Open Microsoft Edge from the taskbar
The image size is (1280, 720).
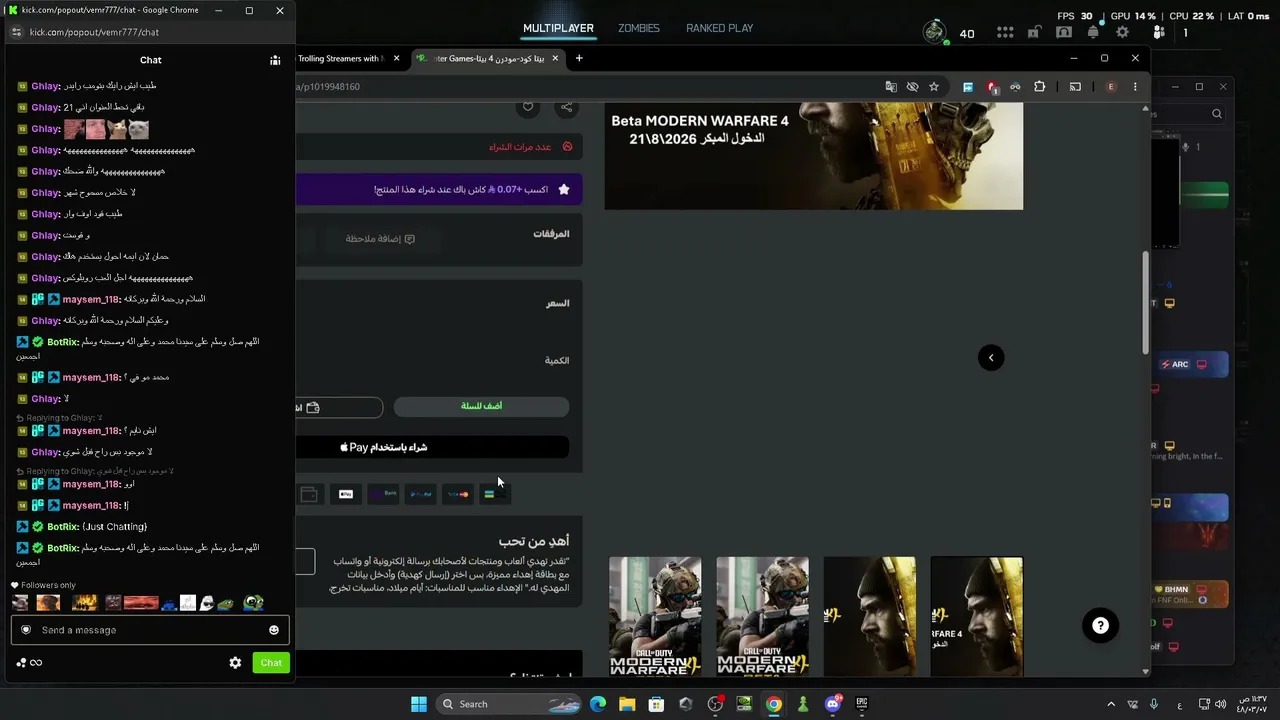598,704
